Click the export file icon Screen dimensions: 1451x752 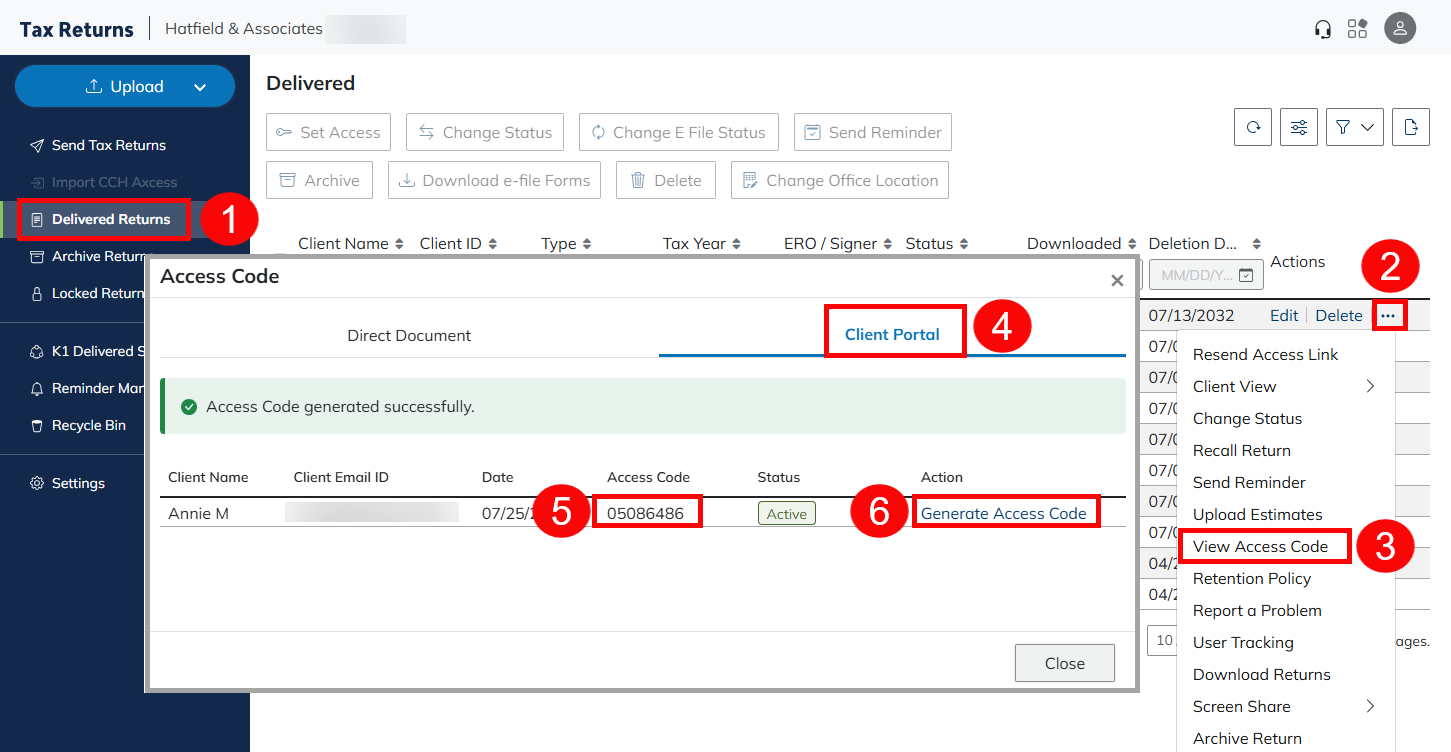tap(1410, 128)
